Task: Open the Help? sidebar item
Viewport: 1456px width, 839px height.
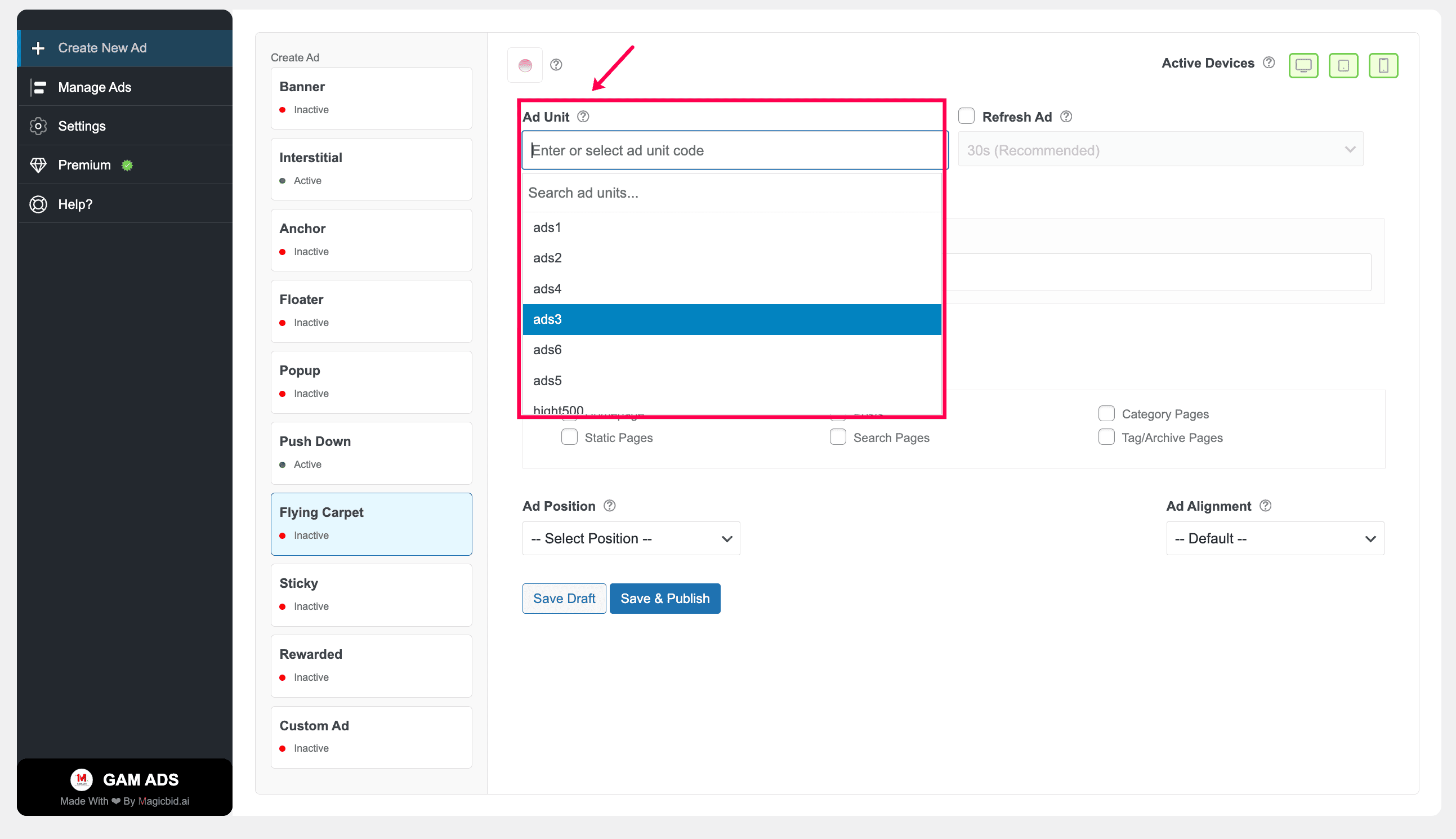Action: (124, 204)
